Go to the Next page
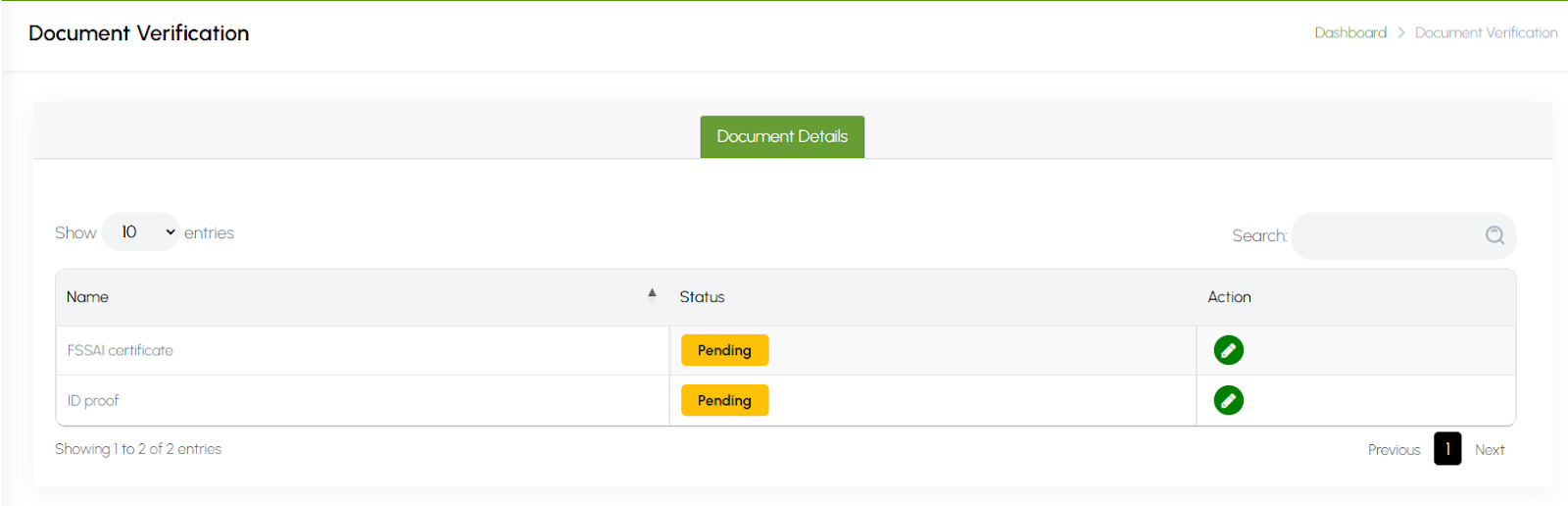Image resolution: width=1568 pixels, height=506 pixels. pyautogui.click(x=1489, y=450)
